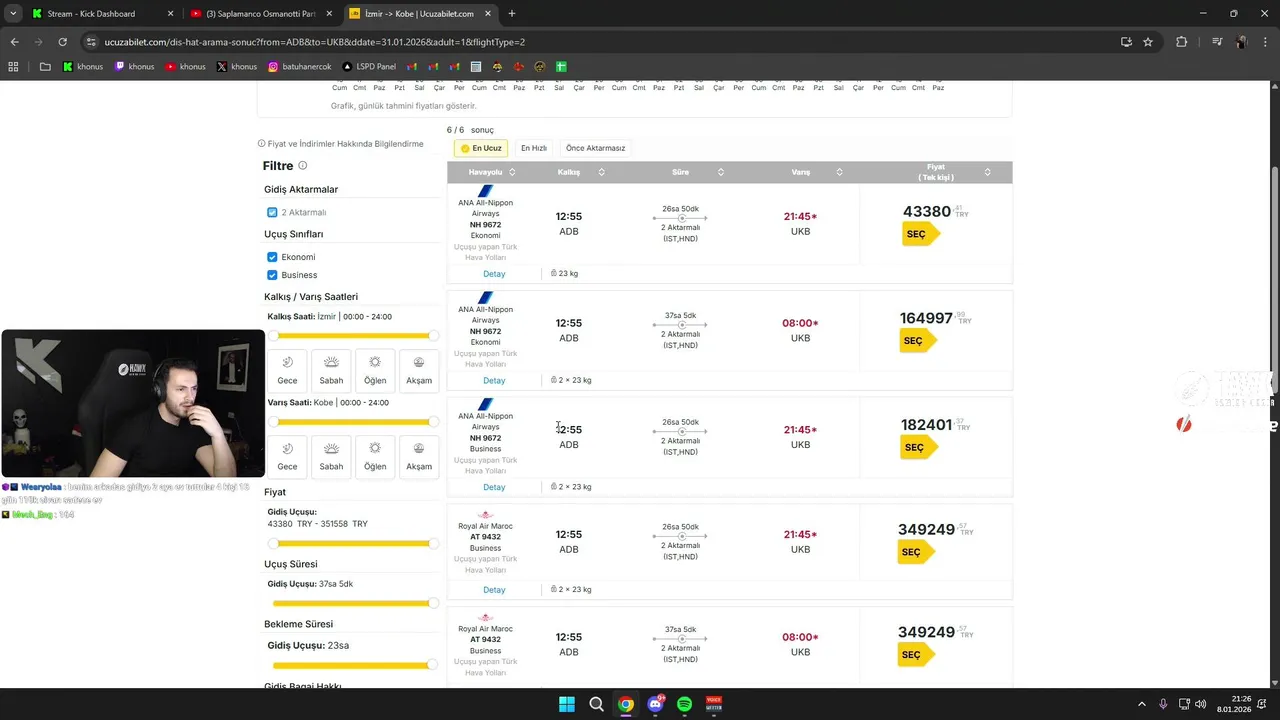1280x720 pixels.
Task: Select the En Hızlı sorting tab
Action: click(534, 148)
